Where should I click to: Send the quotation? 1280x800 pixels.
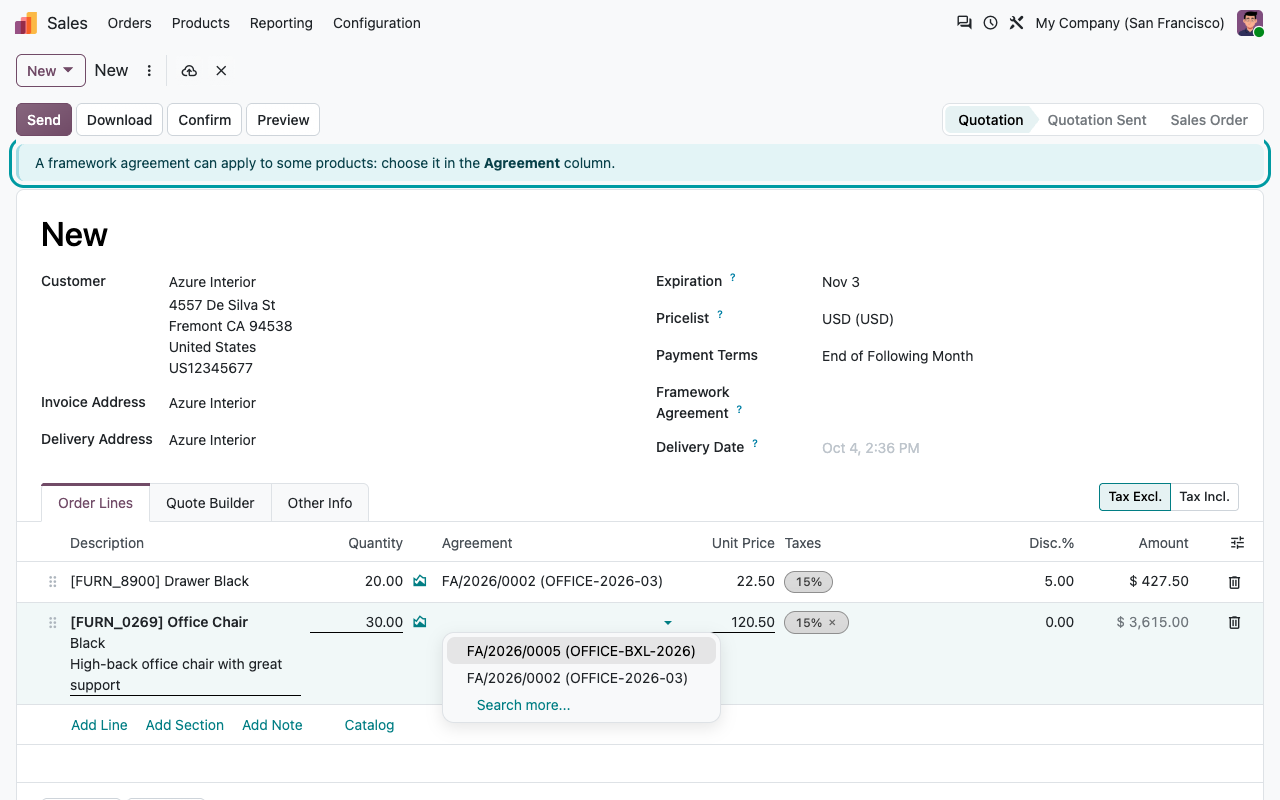[x=44, y=120]
